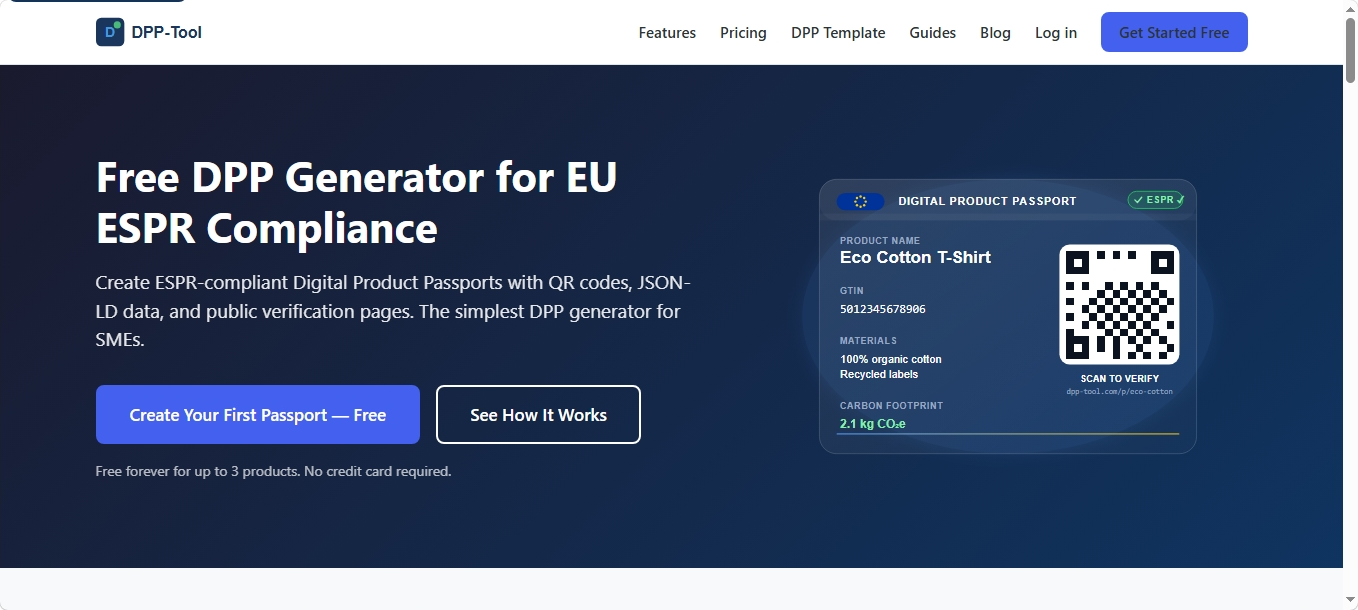This screenshot has width=1358, height=610.
Task: Click the DPP-Tool brand name text
Action: pos(167,32)
